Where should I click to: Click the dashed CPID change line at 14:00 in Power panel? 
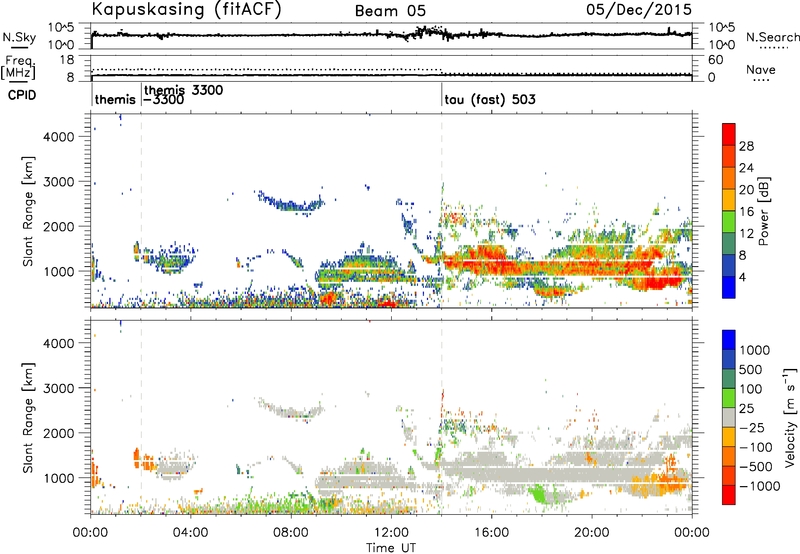click(x=442, y=211)
